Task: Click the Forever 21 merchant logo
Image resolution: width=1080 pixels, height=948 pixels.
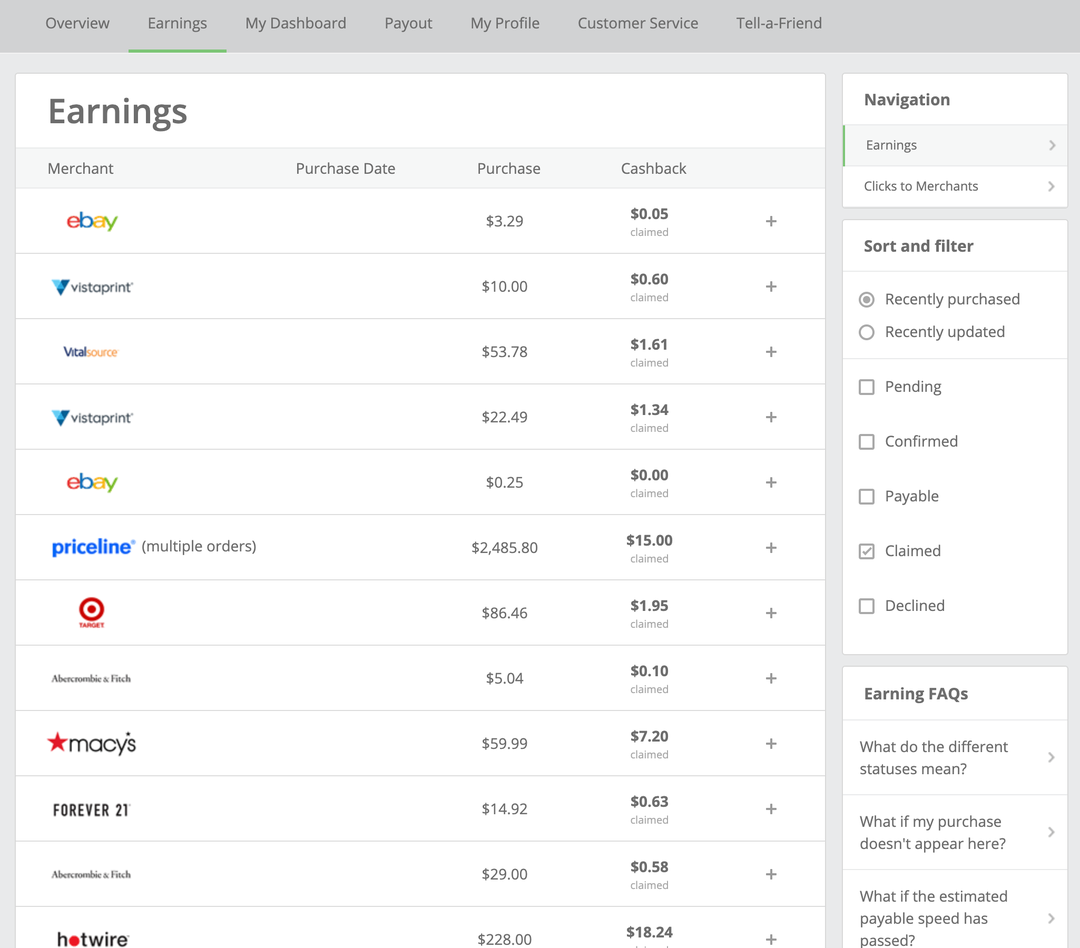Action: click(91, 808)
